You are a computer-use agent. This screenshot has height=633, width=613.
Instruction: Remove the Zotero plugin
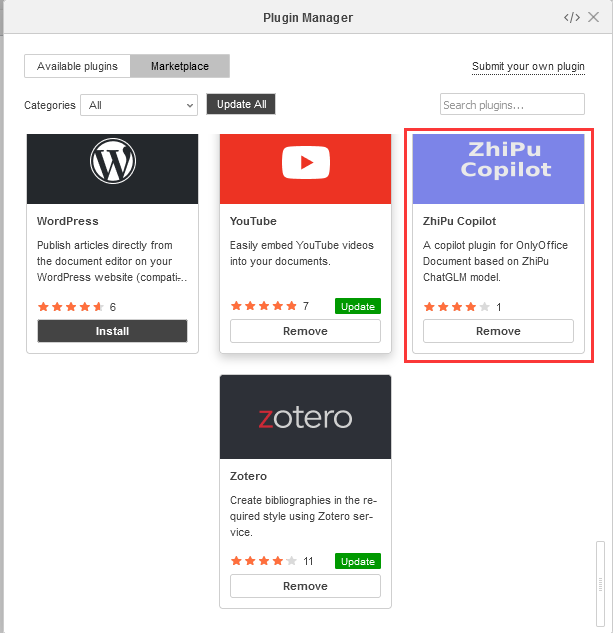pyautogui.click(x=305, y=586)
